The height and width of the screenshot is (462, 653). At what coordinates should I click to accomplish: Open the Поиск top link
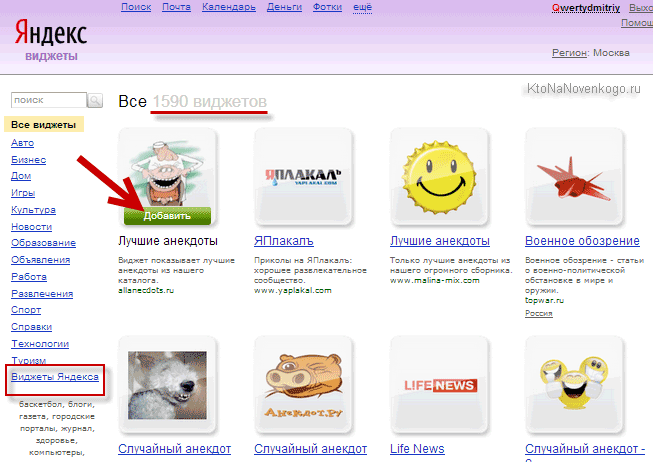click(x=136, y=7)
